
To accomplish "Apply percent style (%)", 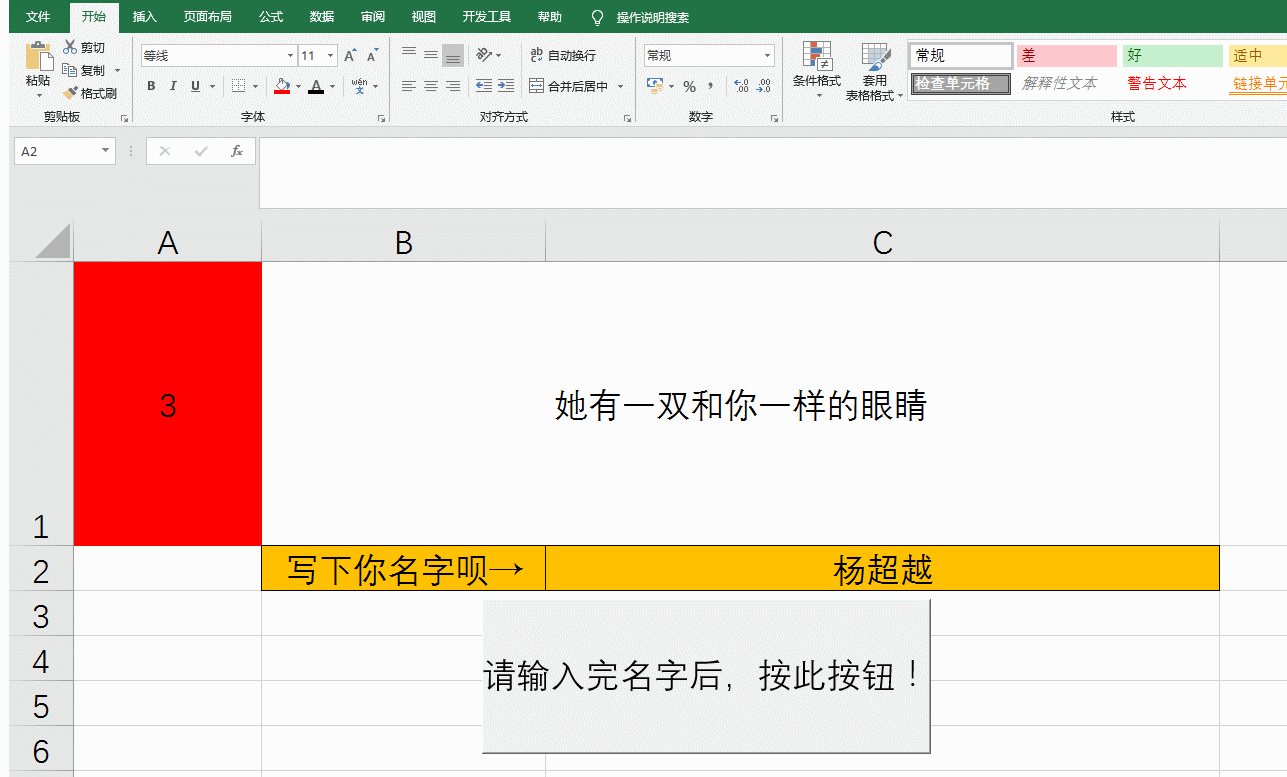I will [689, 86].
